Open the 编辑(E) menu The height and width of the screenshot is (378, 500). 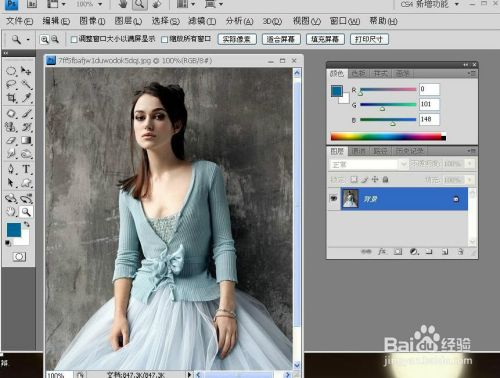pyautogui.click(x=56, y=21)
